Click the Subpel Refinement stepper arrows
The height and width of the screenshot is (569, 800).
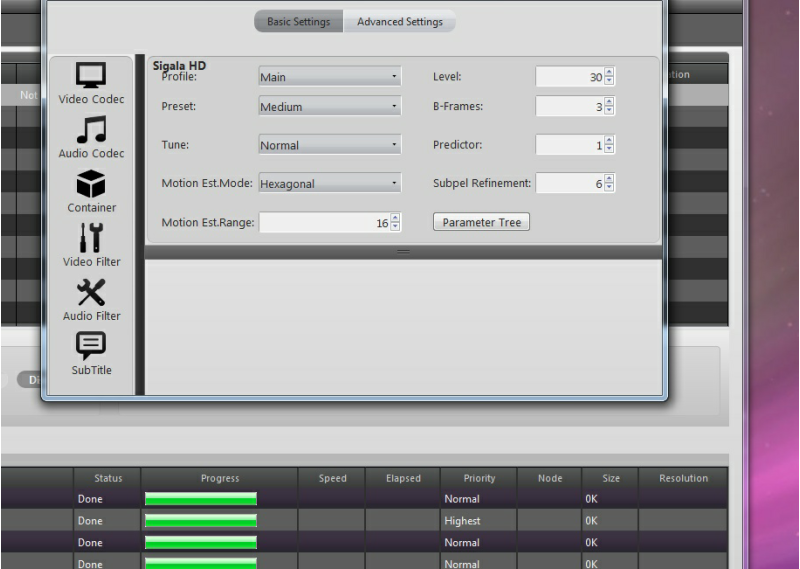[x=610, y=184]
